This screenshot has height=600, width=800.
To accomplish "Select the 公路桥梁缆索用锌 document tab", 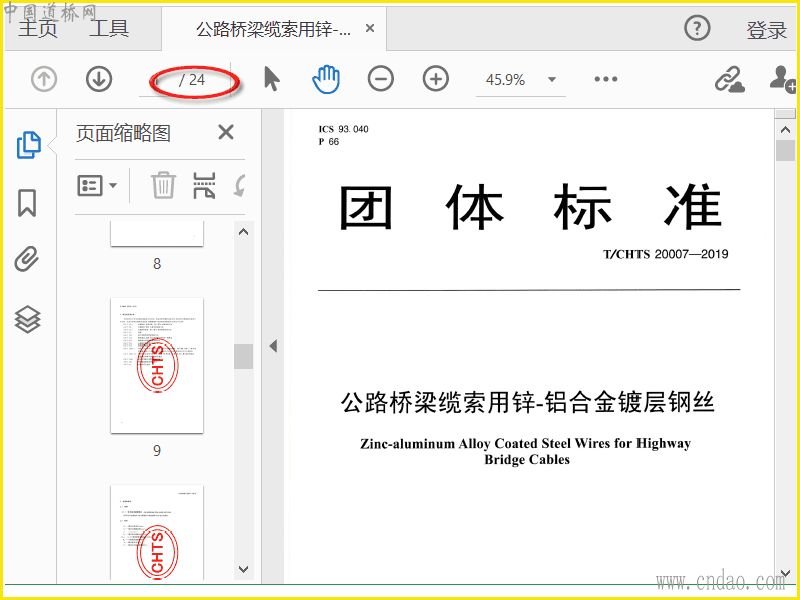I will point(273,30).
